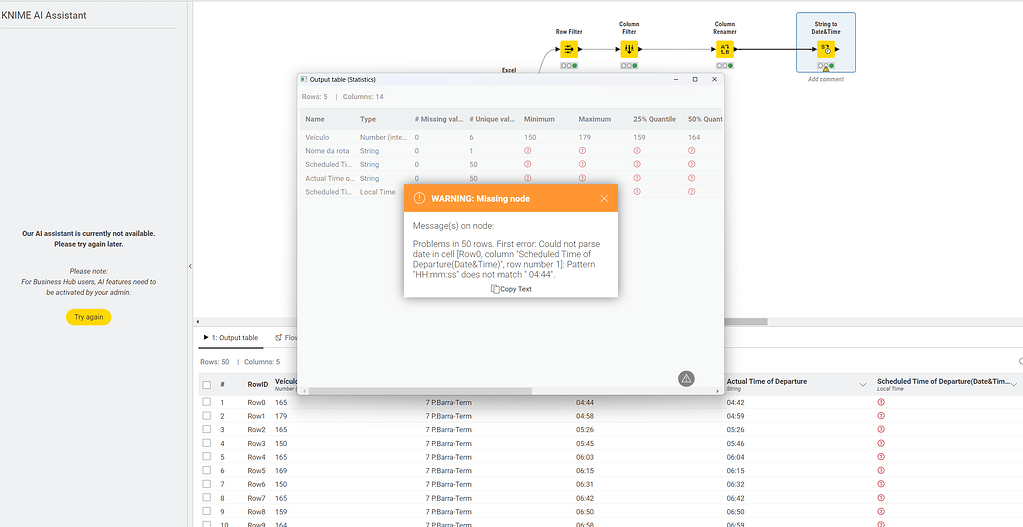This screenshot has width=1023, height=527.
Task: Switch to the 1: Output table tab
Action: pyautogui.click(x=231, y=338)
